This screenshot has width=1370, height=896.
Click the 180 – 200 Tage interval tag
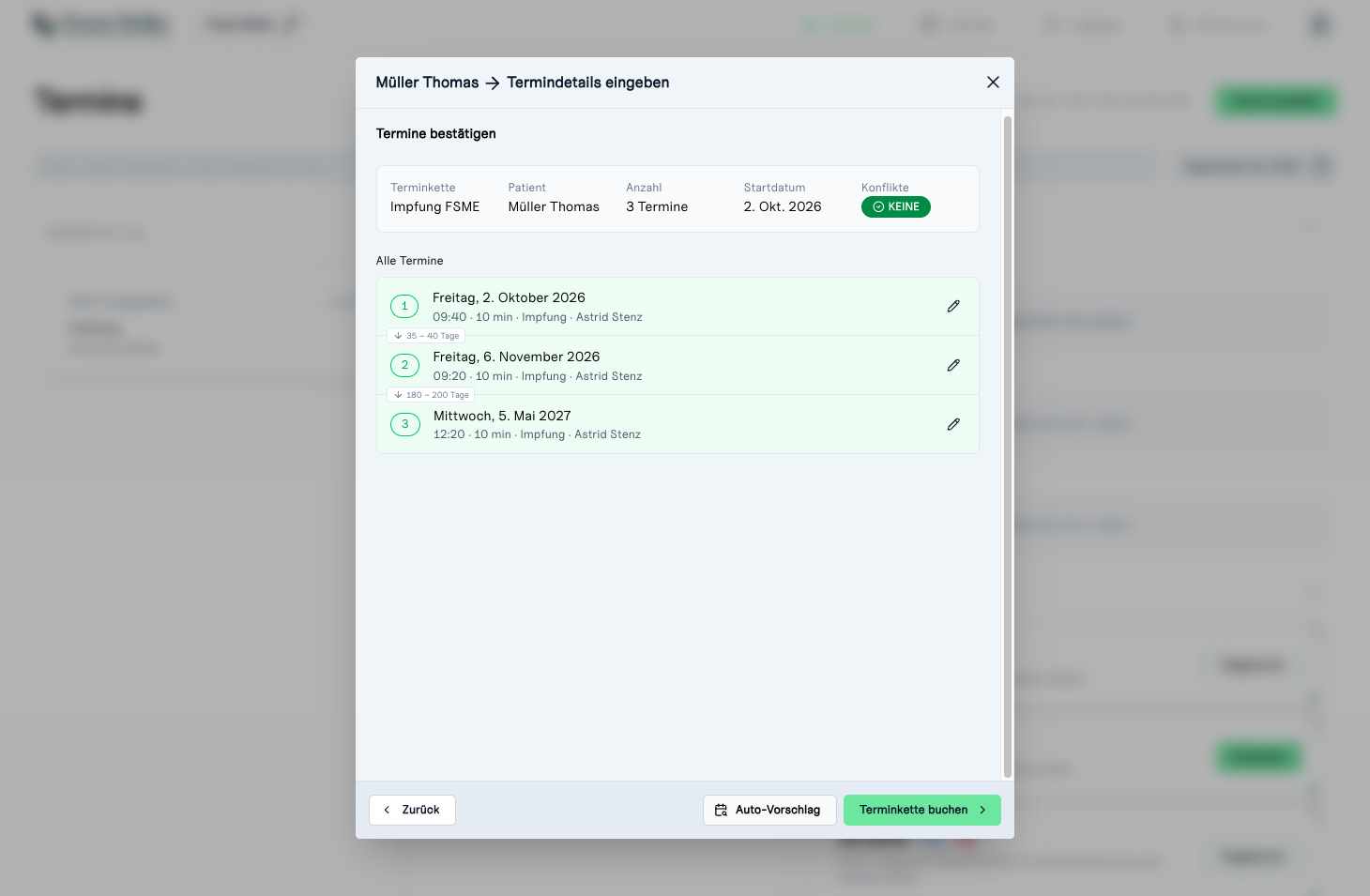pyautogui.click(x=431, y=395)
